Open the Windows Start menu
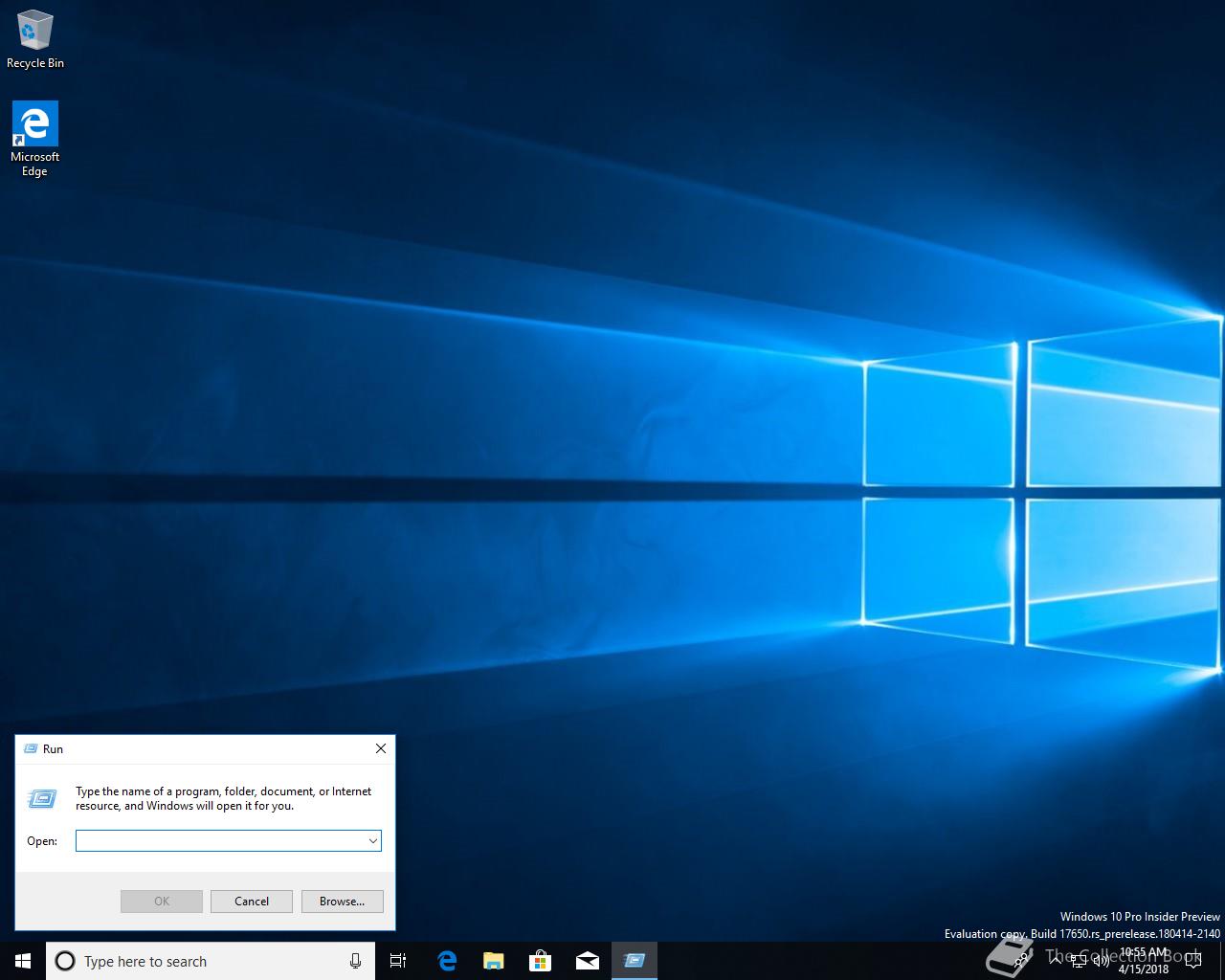Image resolution: width=1225 pixels, height=980 pixels. (x=23, y=961)
